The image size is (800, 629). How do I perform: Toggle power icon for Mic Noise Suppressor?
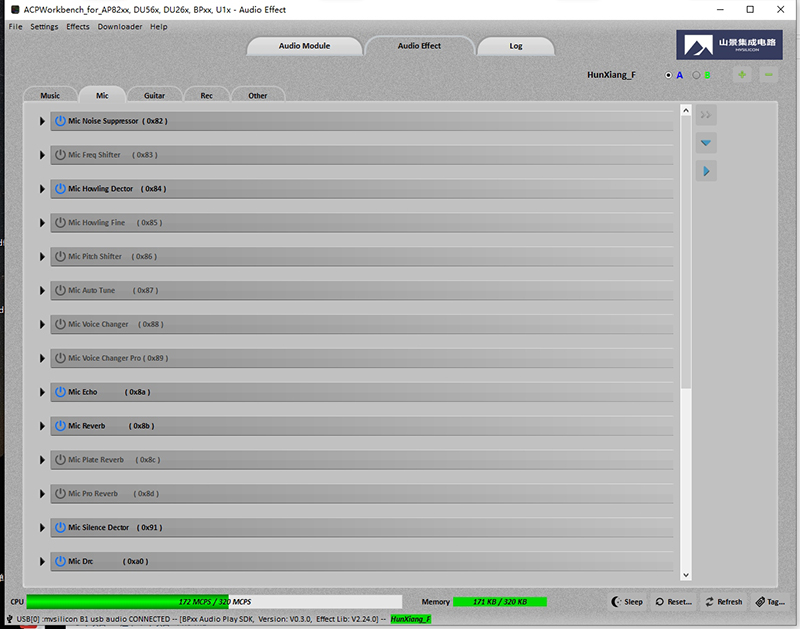[60, 121]
